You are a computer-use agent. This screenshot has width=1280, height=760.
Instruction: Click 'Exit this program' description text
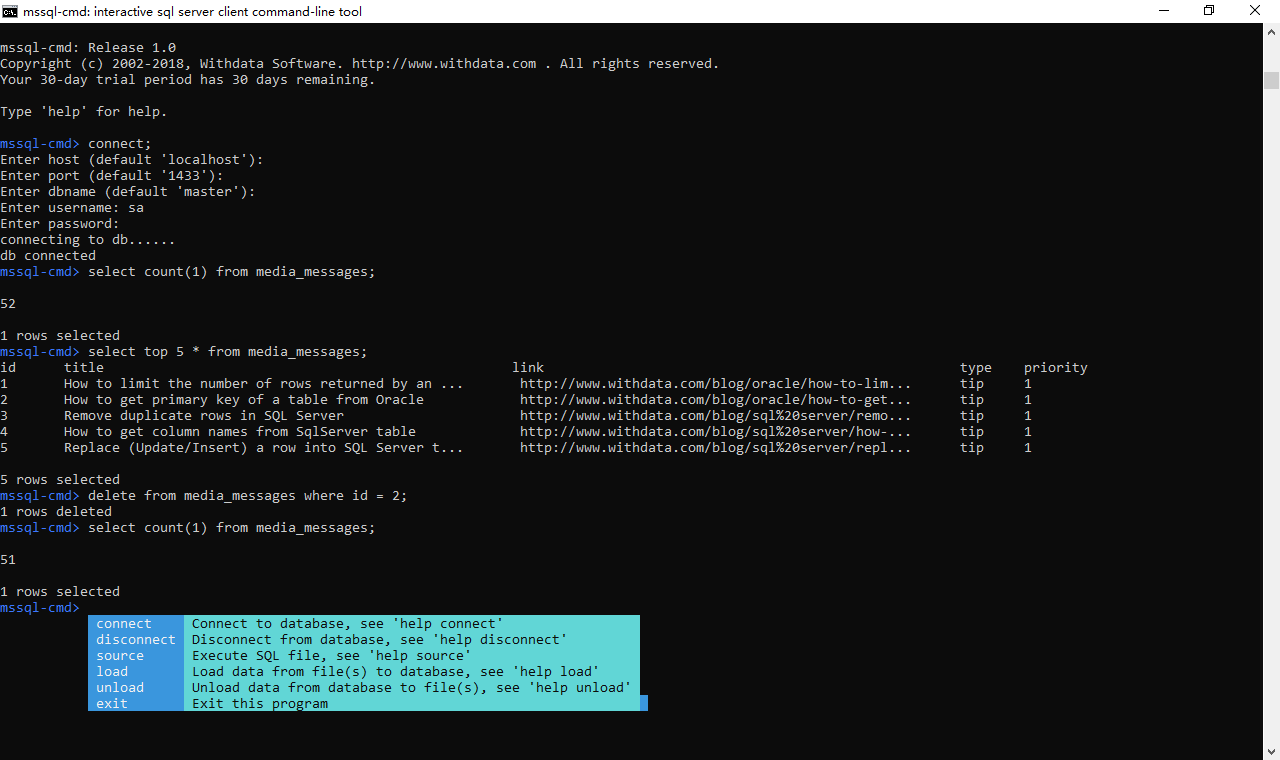click(x=260, y=704)
